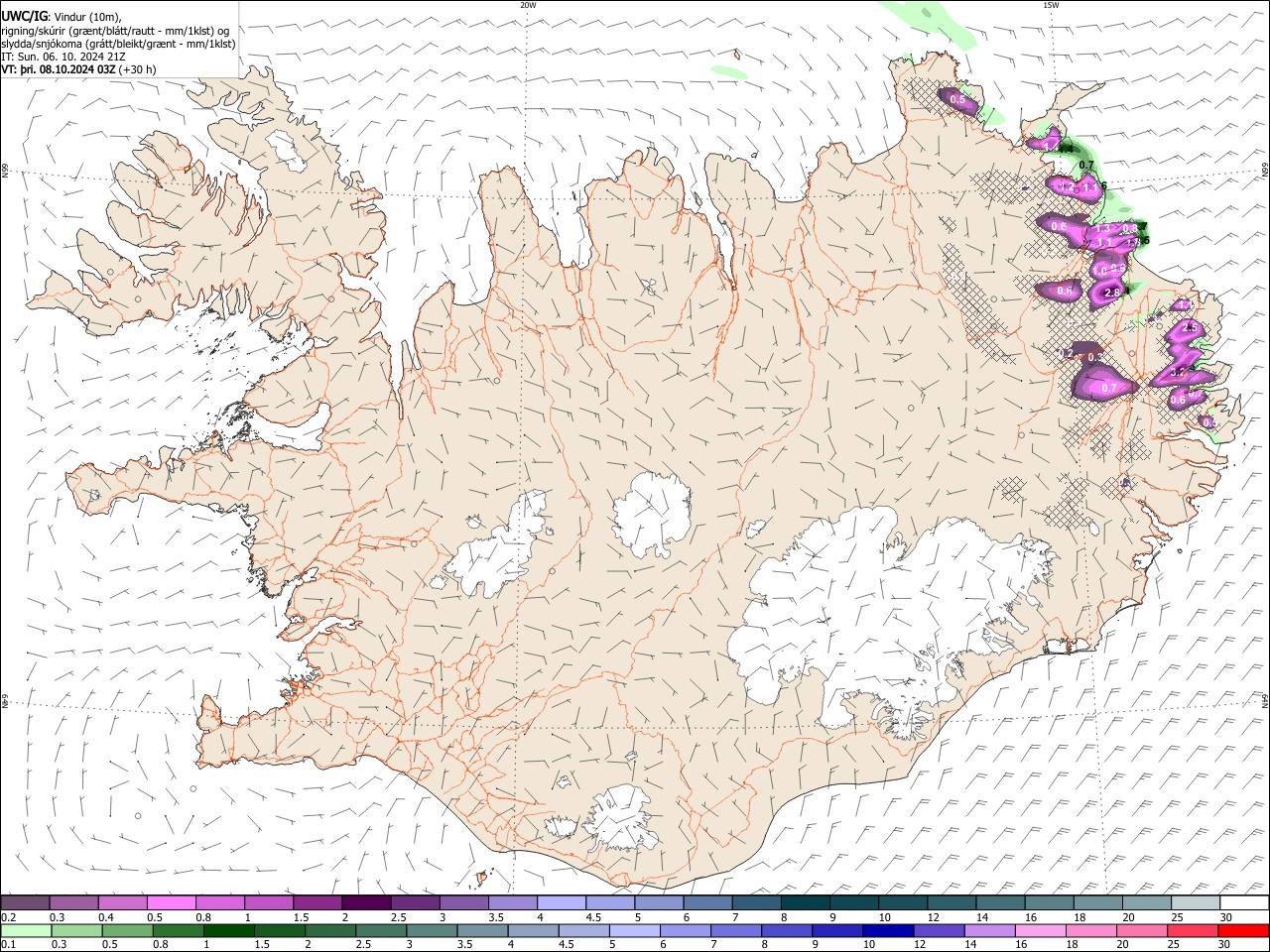Select the 'IT: Sun. 06. 10. 2024 21Z' line
Image resolution: width=1270 pixels, height=952 pixels.
pyautogui.click(x=63, y=57)
